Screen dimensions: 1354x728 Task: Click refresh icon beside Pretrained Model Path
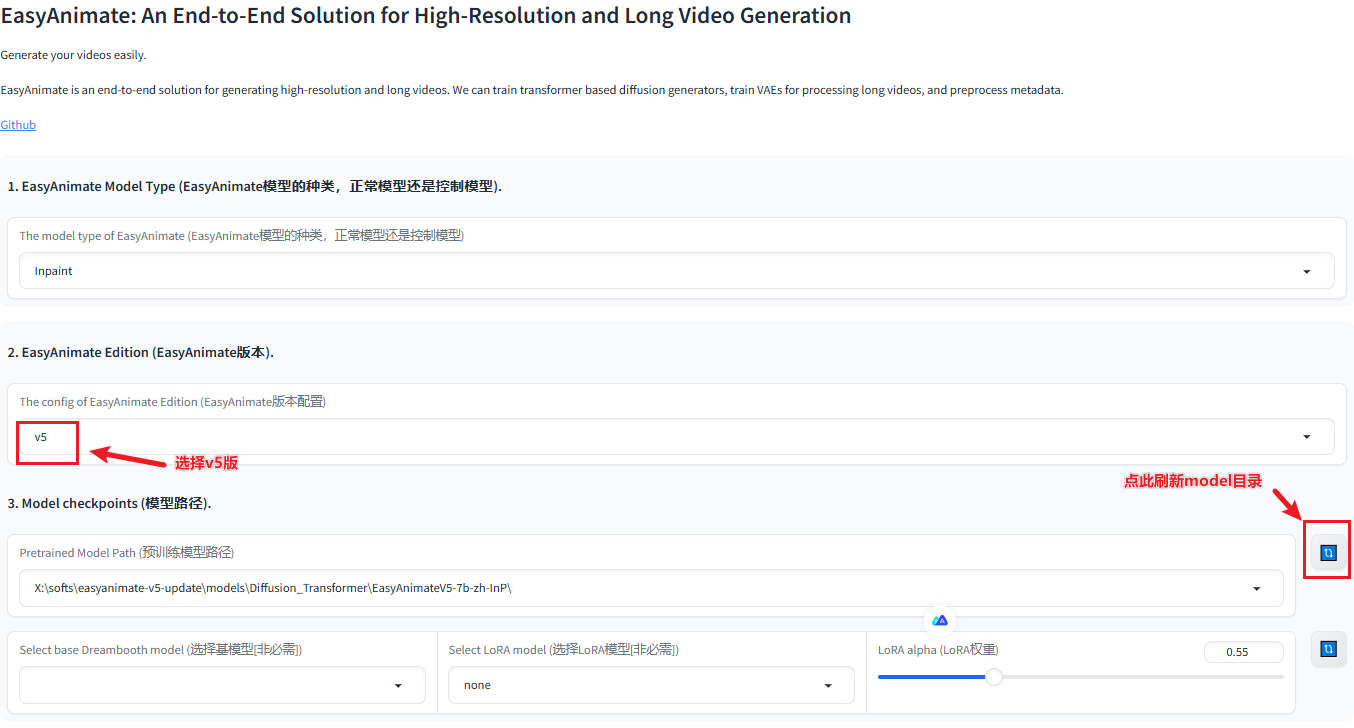tap(1328, 552)
